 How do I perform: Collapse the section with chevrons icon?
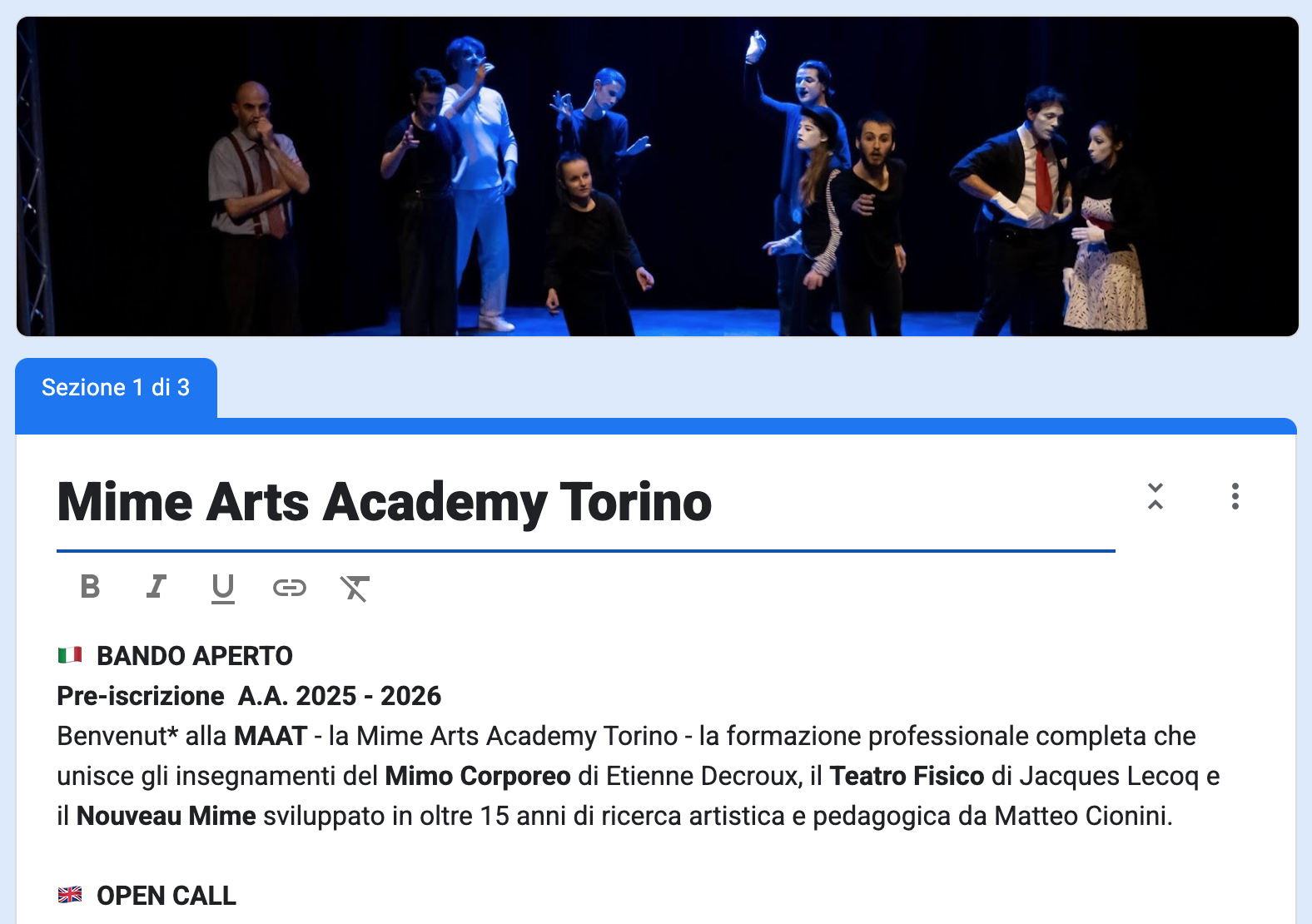1155,496
